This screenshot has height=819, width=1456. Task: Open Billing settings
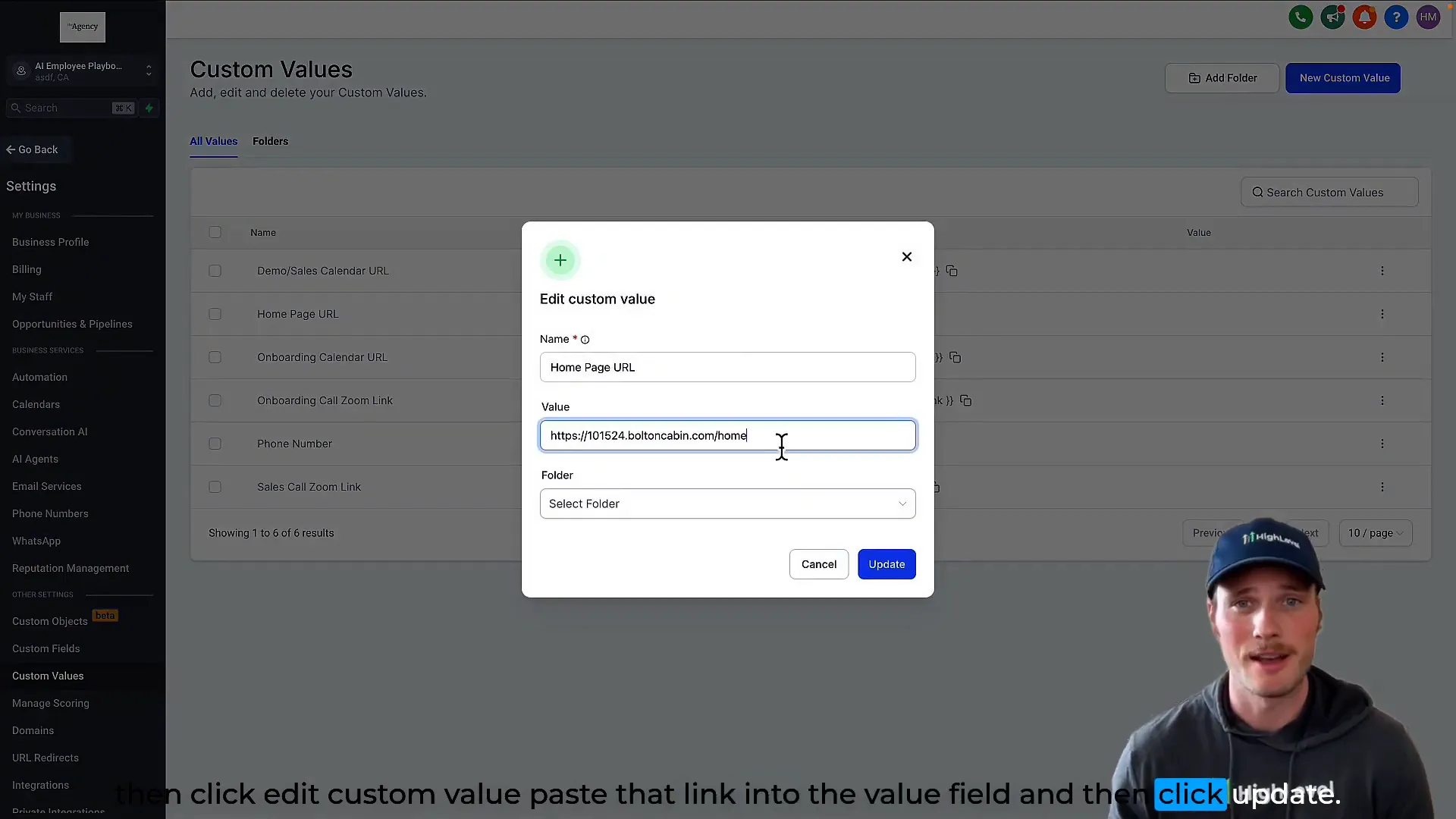[27, 269]
